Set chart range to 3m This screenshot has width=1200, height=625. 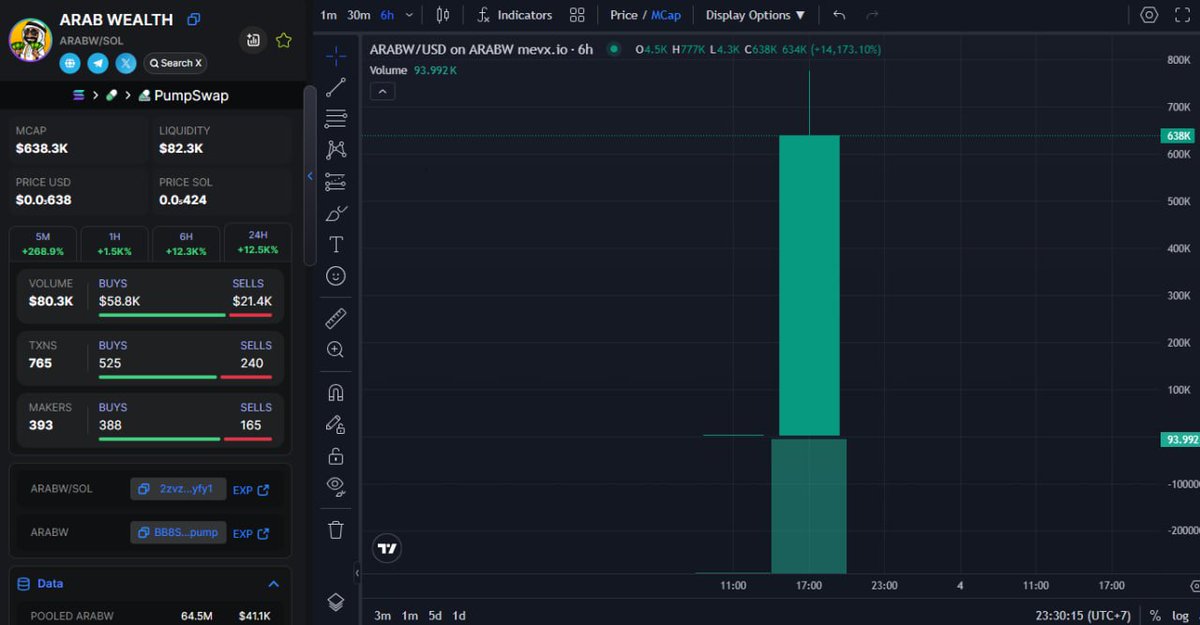[x=382, y=615]
